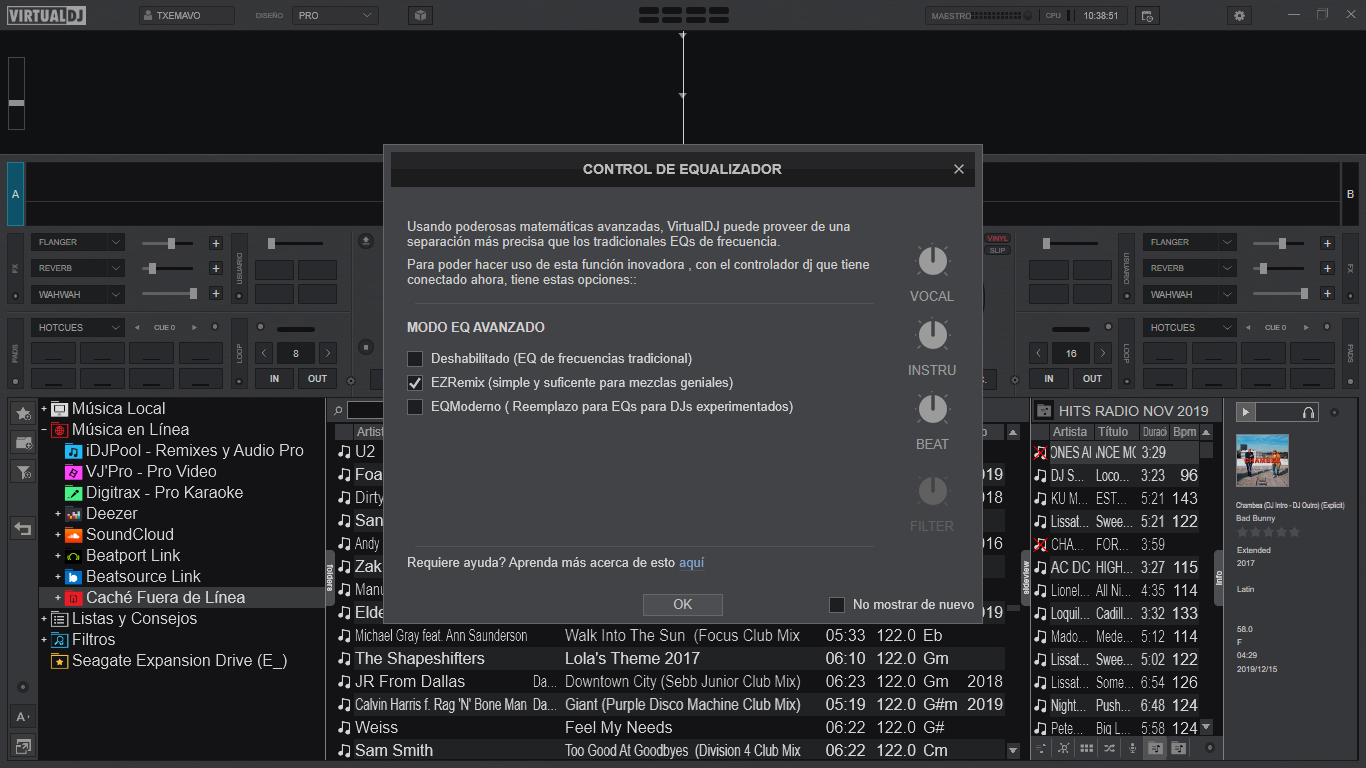Click the left deck loop size increase arrow
This screenshot has width=1366, height=768.
(x=327, y=353)
